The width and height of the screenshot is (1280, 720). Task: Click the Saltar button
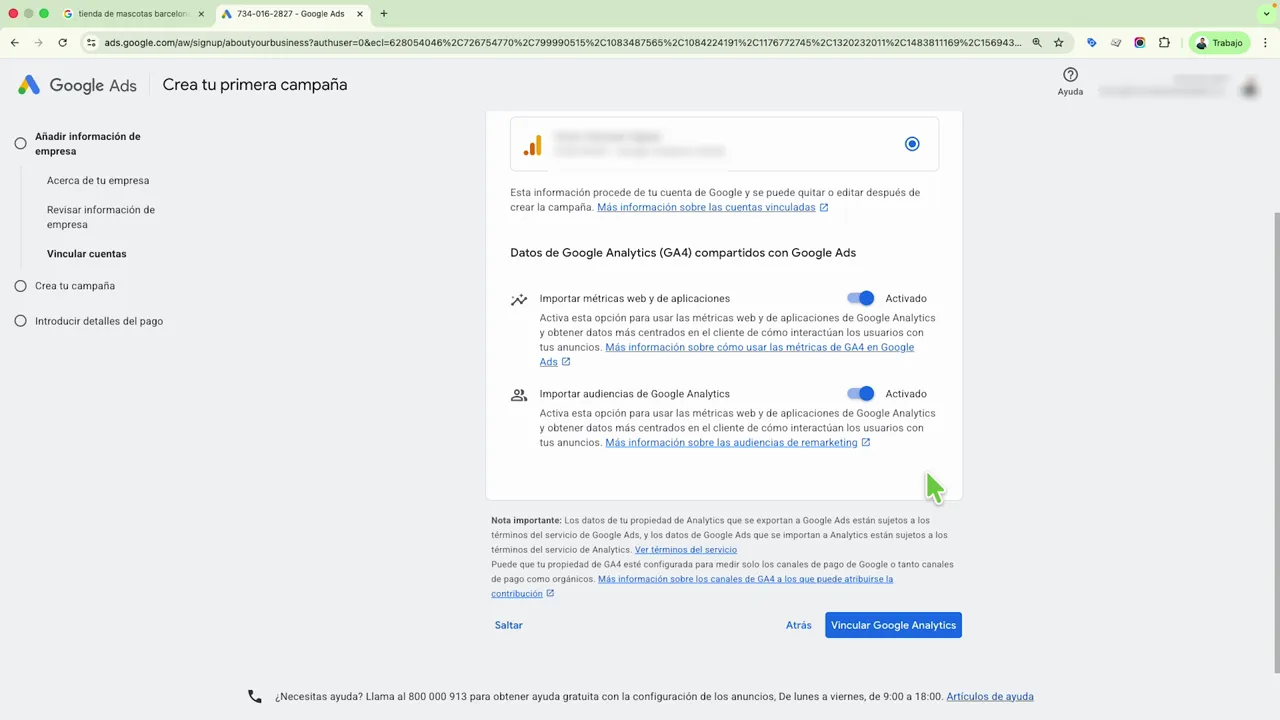[509, 625]
